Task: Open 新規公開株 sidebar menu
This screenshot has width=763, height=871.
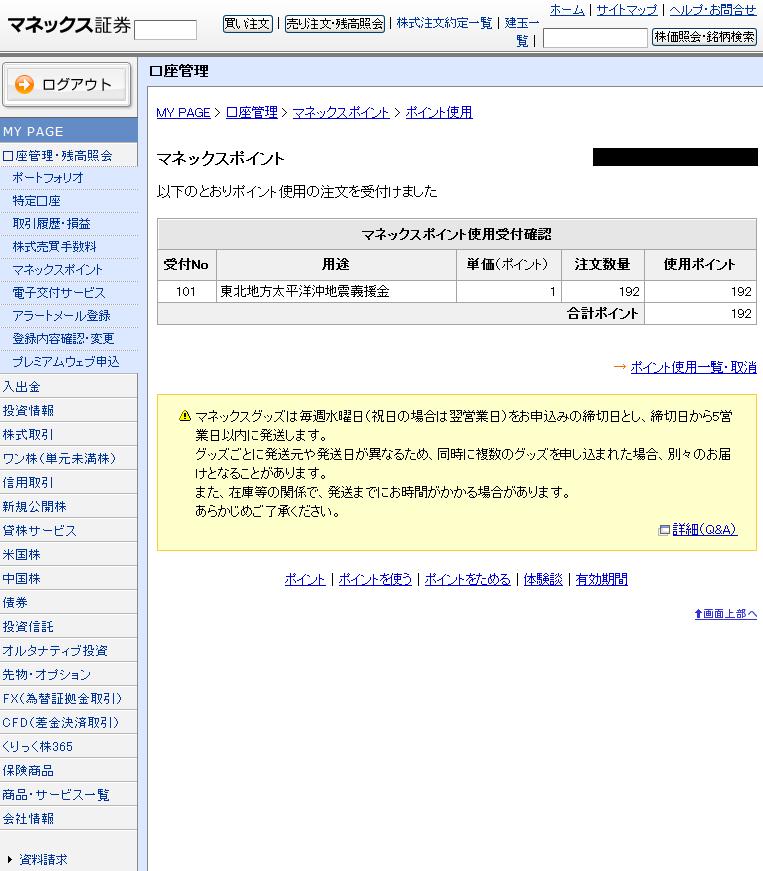Action: [69, 506]
